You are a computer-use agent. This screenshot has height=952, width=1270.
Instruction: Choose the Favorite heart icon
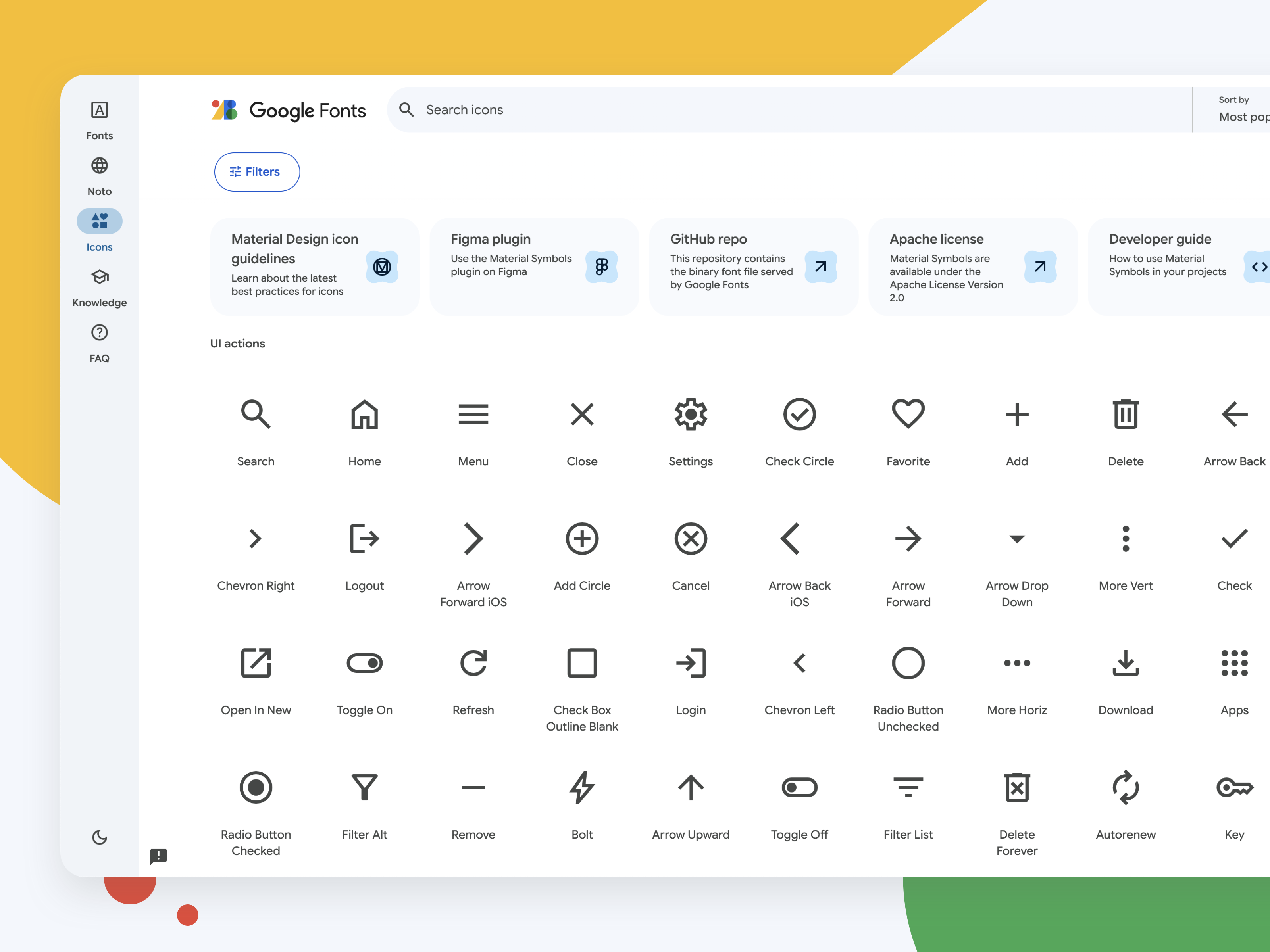click(908, 414)
